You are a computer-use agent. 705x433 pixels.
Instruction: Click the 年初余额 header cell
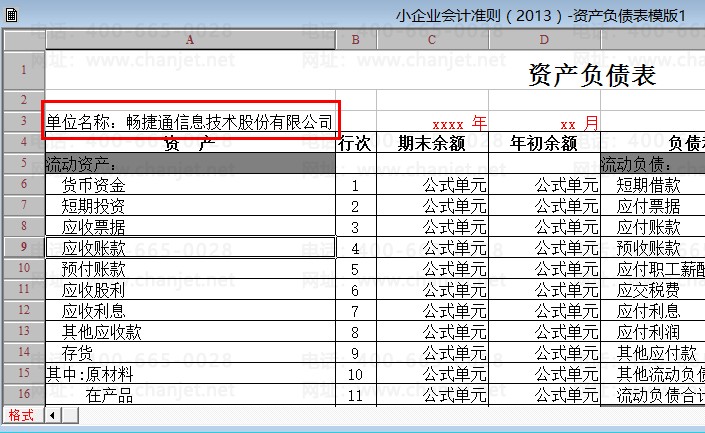tap(544, 143)
